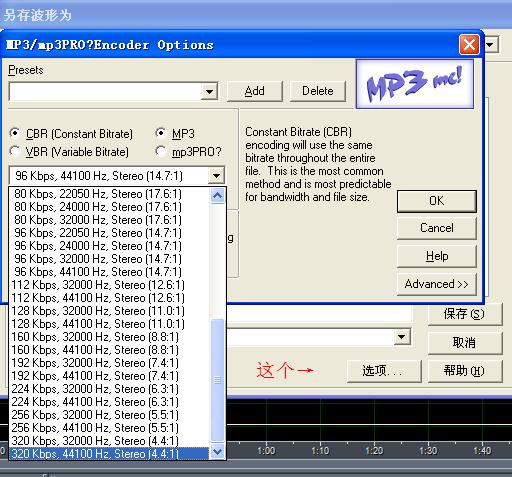This screenshot has height=477, width=512.
Task: Click the 1:10 marker on the timeline ruler
Action: (x=320, y=451)
